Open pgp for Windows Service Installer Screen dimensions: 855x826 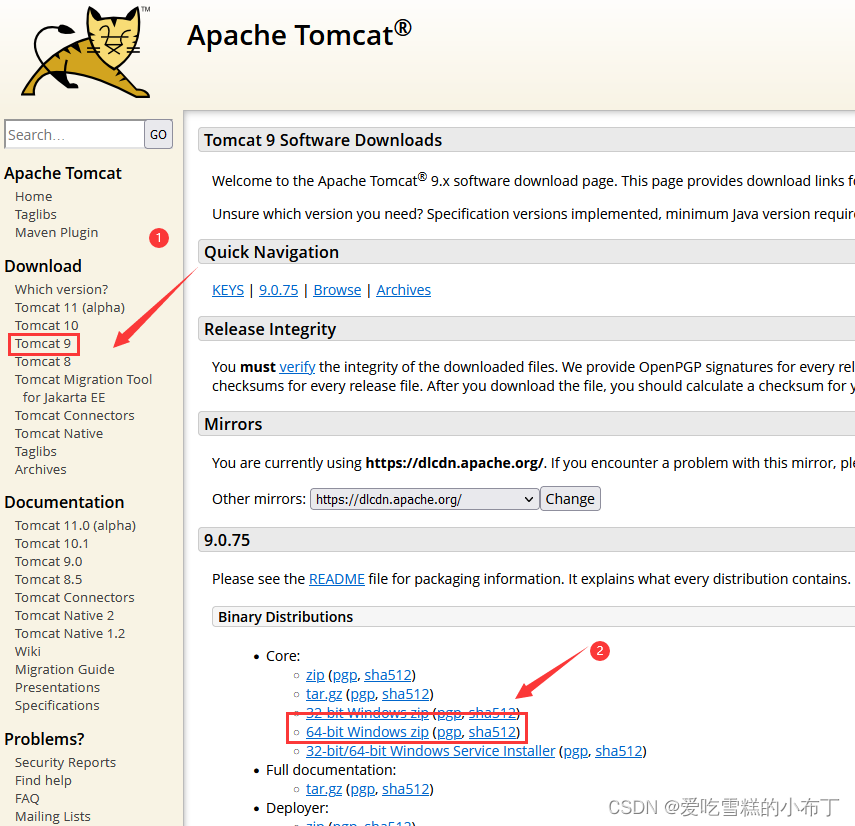[576, 751]
